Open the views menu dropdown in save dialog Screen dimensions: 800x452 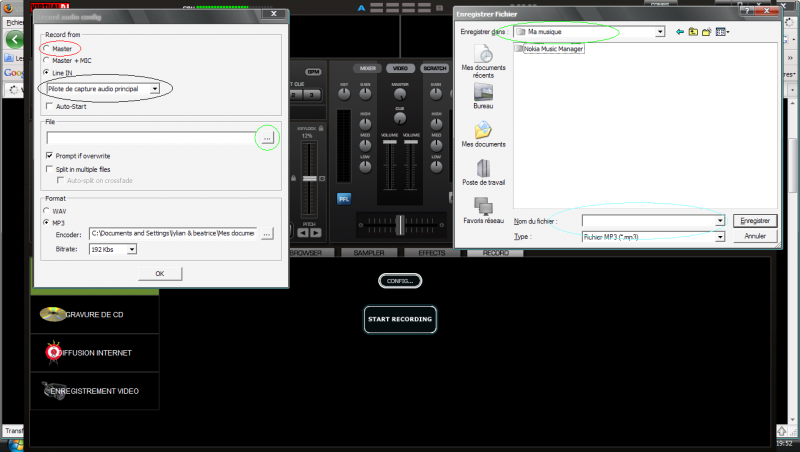pos(722,32)
